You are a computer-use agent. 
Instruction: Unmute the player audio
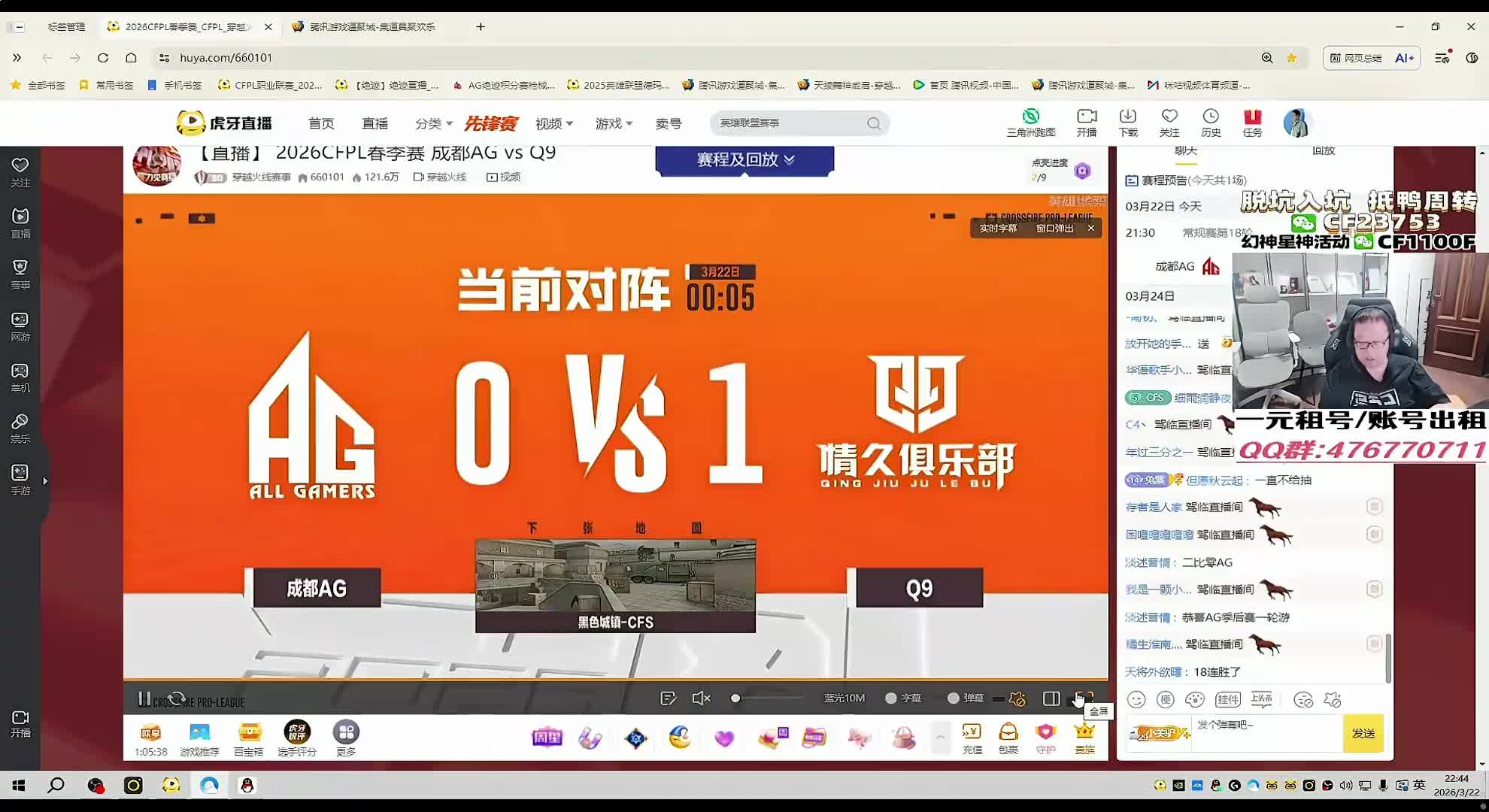(700, 698)
